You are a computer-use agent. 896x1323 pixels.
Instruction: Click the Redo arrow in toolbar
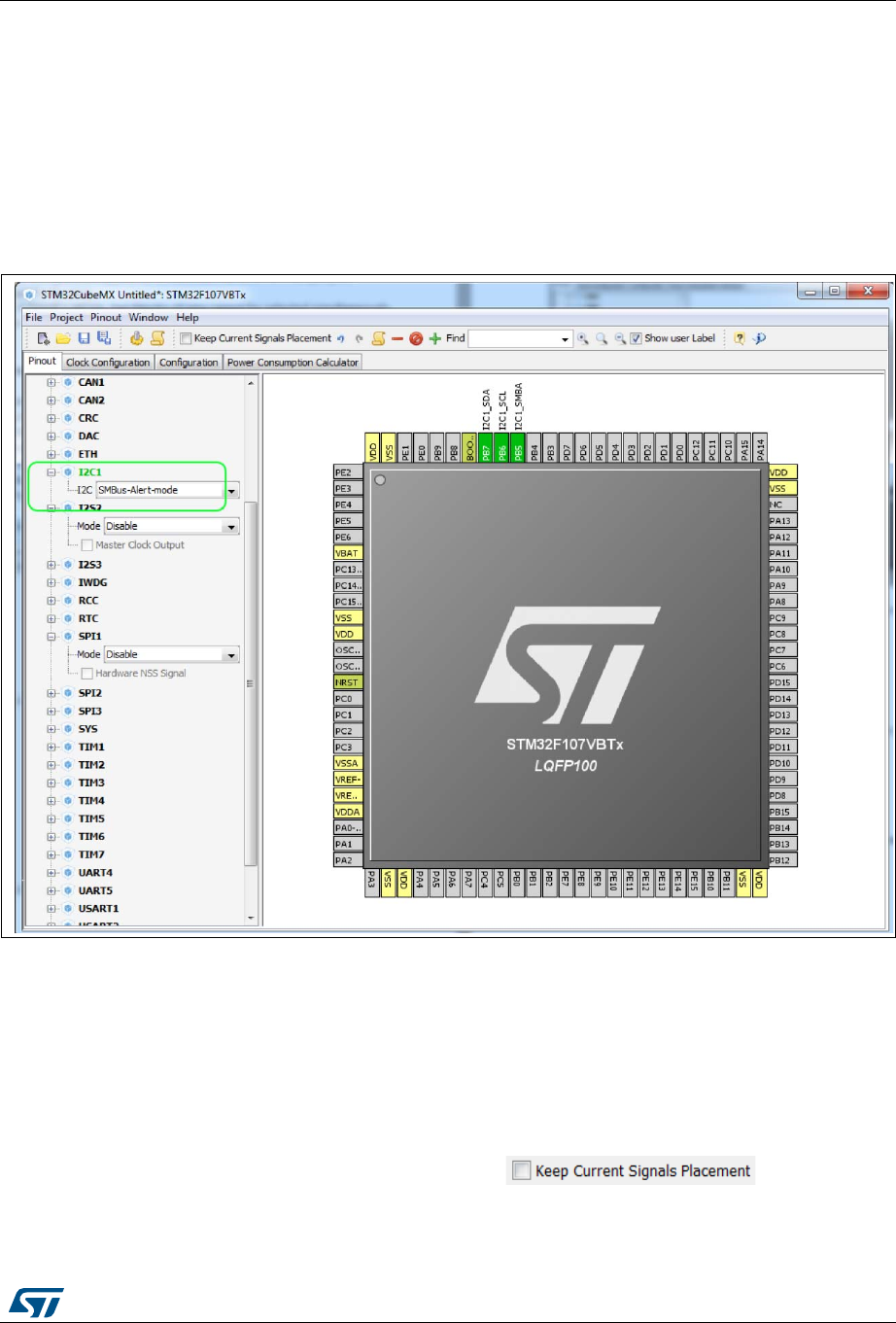pyautogui.click(x=359, y=338)
